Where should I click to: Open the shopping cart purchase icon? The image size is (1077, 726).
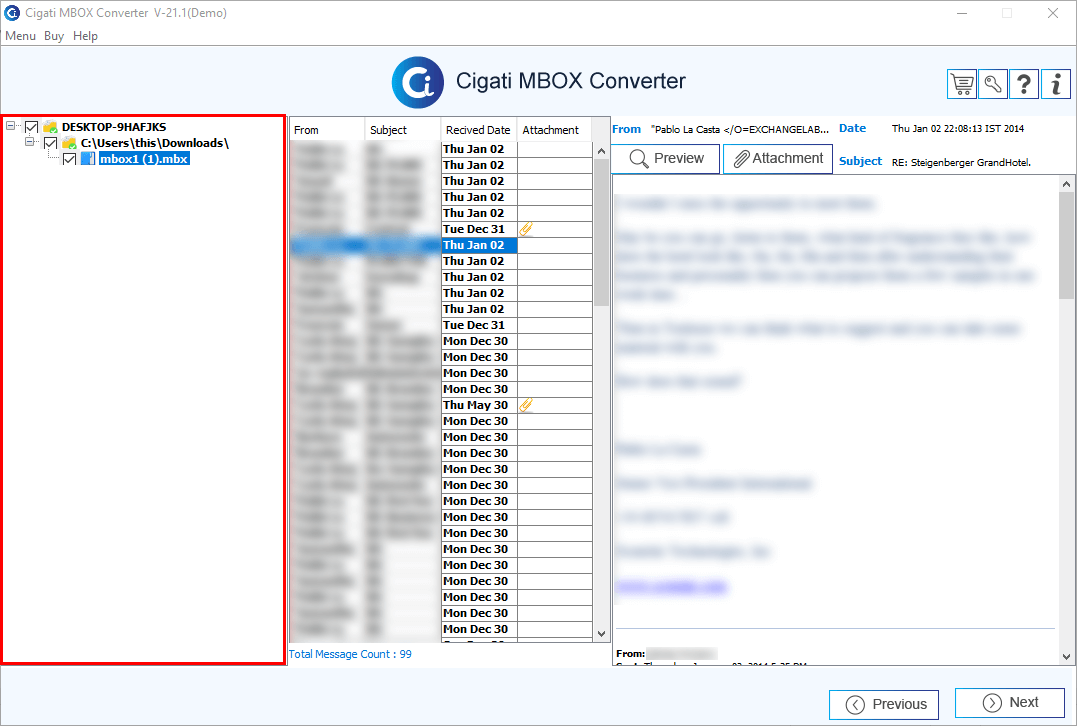click(962, 84)
